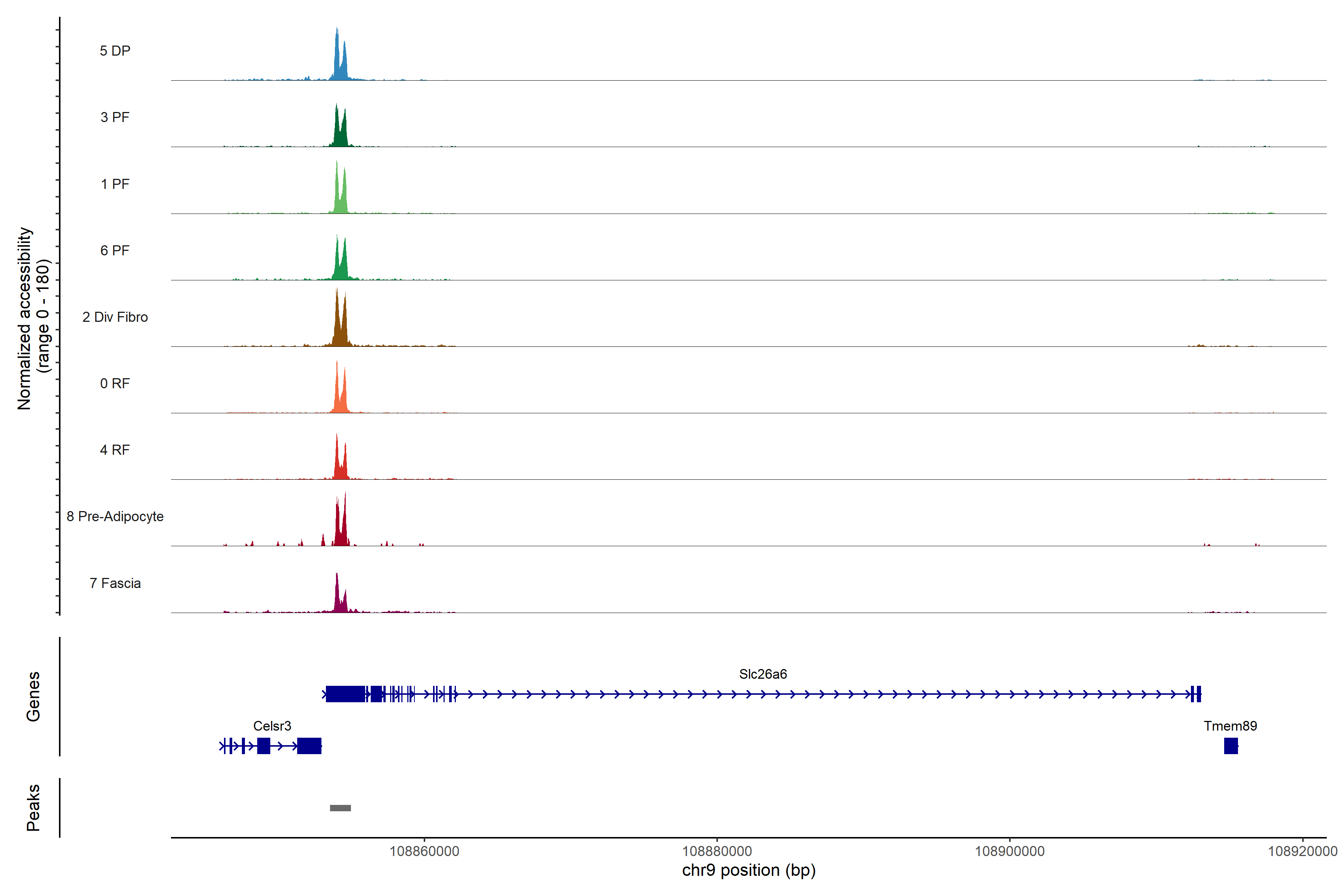Click the large Celsr3 last exon block
This screenshot has height=896, width=1344.
tap(309, 746)
